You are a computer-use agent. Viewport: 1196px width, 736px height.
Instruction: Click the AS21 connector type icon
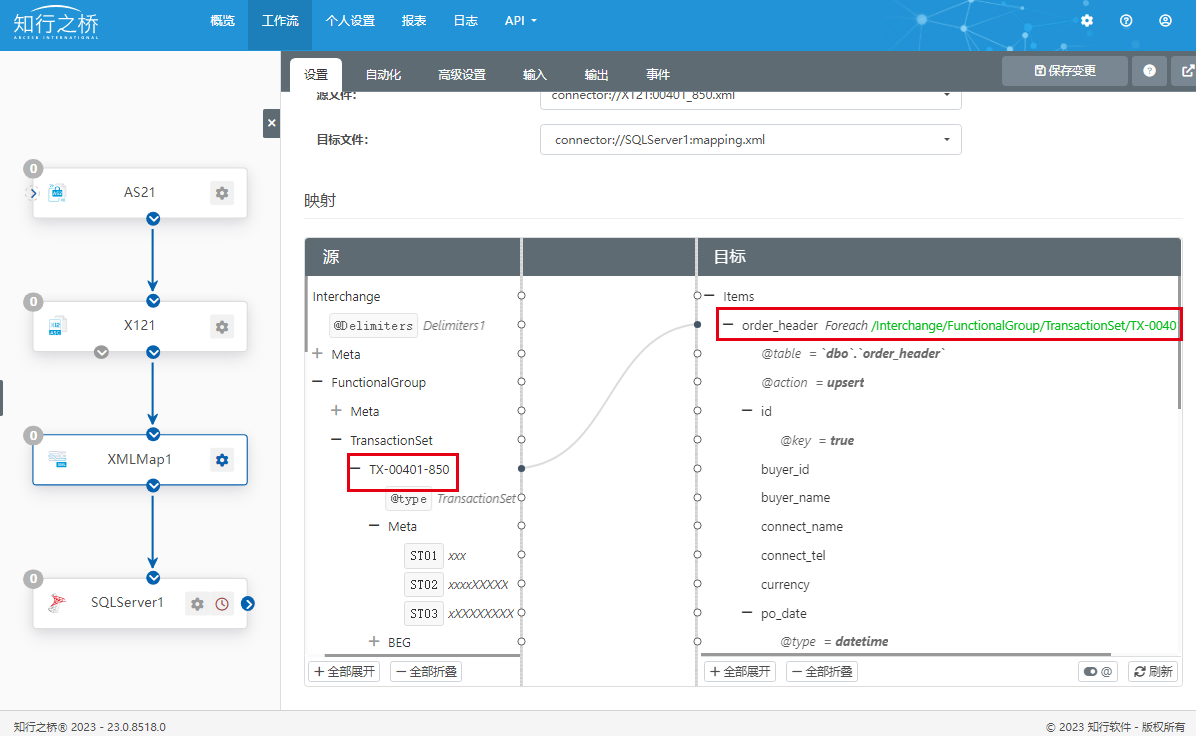point(57,193)
